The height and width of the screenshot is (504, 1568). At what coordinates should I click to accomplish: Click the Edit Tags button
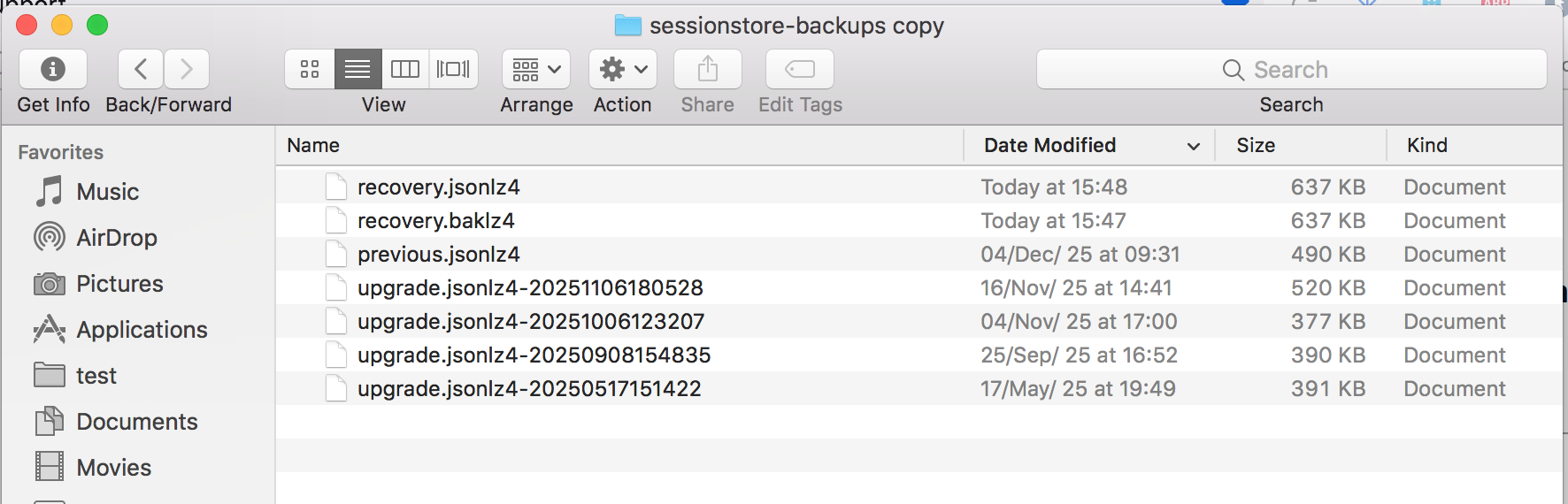[800, 69]
